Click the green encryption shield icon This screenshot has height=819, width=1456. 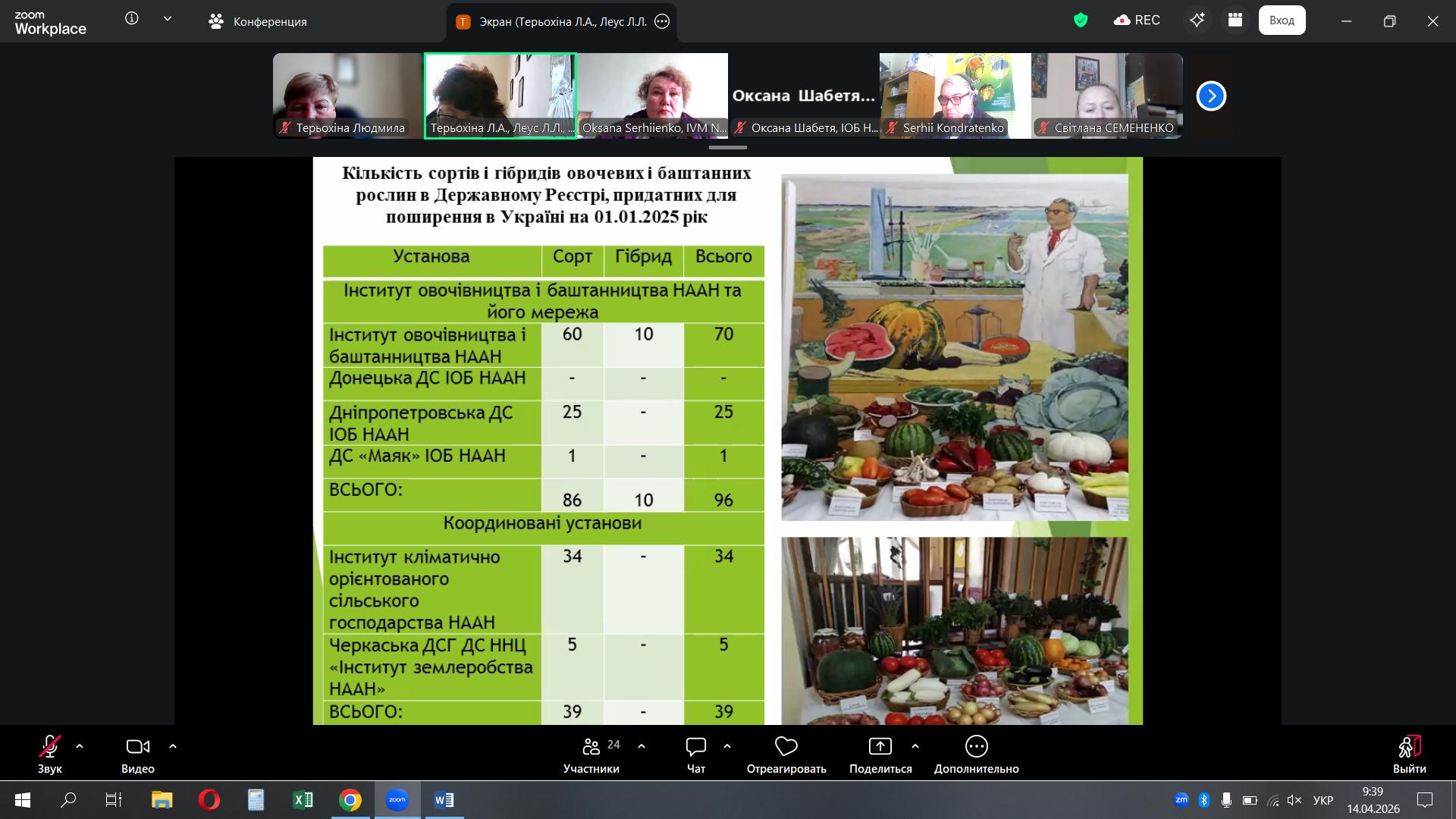point(1081,20)
